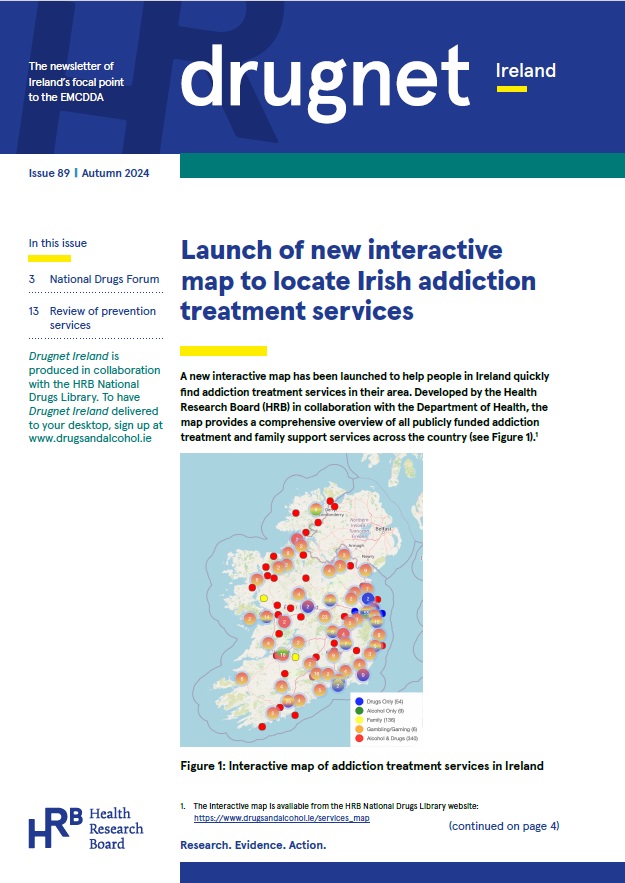Go to National Drugs Forum contents entry

tap(93, 279)
